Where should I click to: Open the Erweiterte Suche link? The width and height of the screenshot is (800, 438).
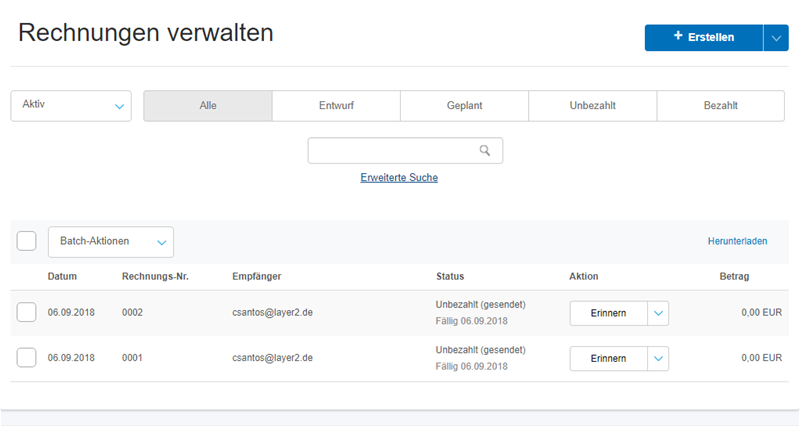[399, 178]
